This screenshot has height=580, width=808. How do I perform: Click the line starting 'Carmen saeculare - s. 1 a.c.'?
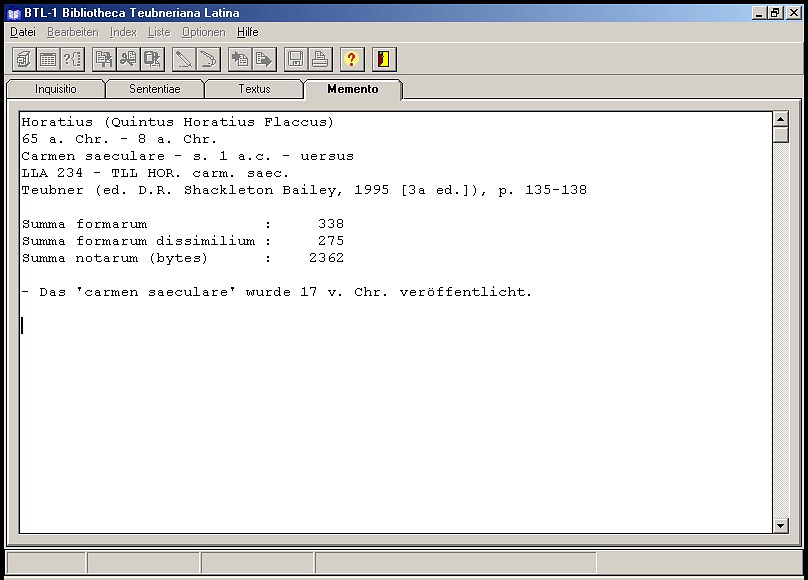(188, 156)
